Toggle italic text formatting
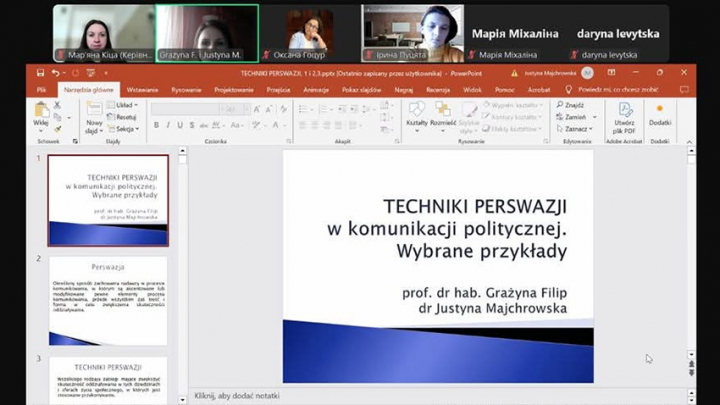720x405 pixels. coord(168,125)
